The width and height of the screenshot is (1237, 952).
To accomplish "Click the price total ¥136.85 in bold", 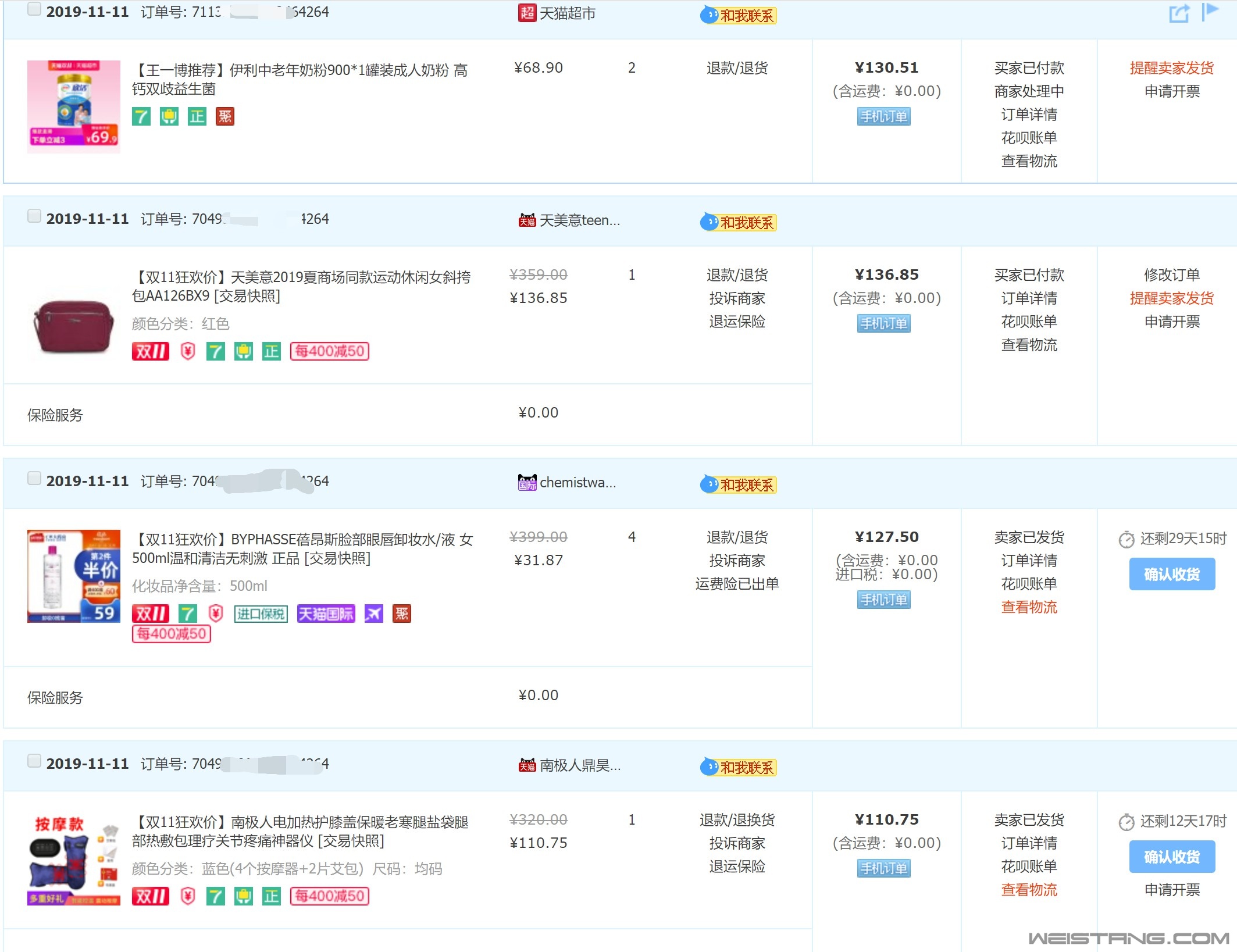I will point(886,275).
